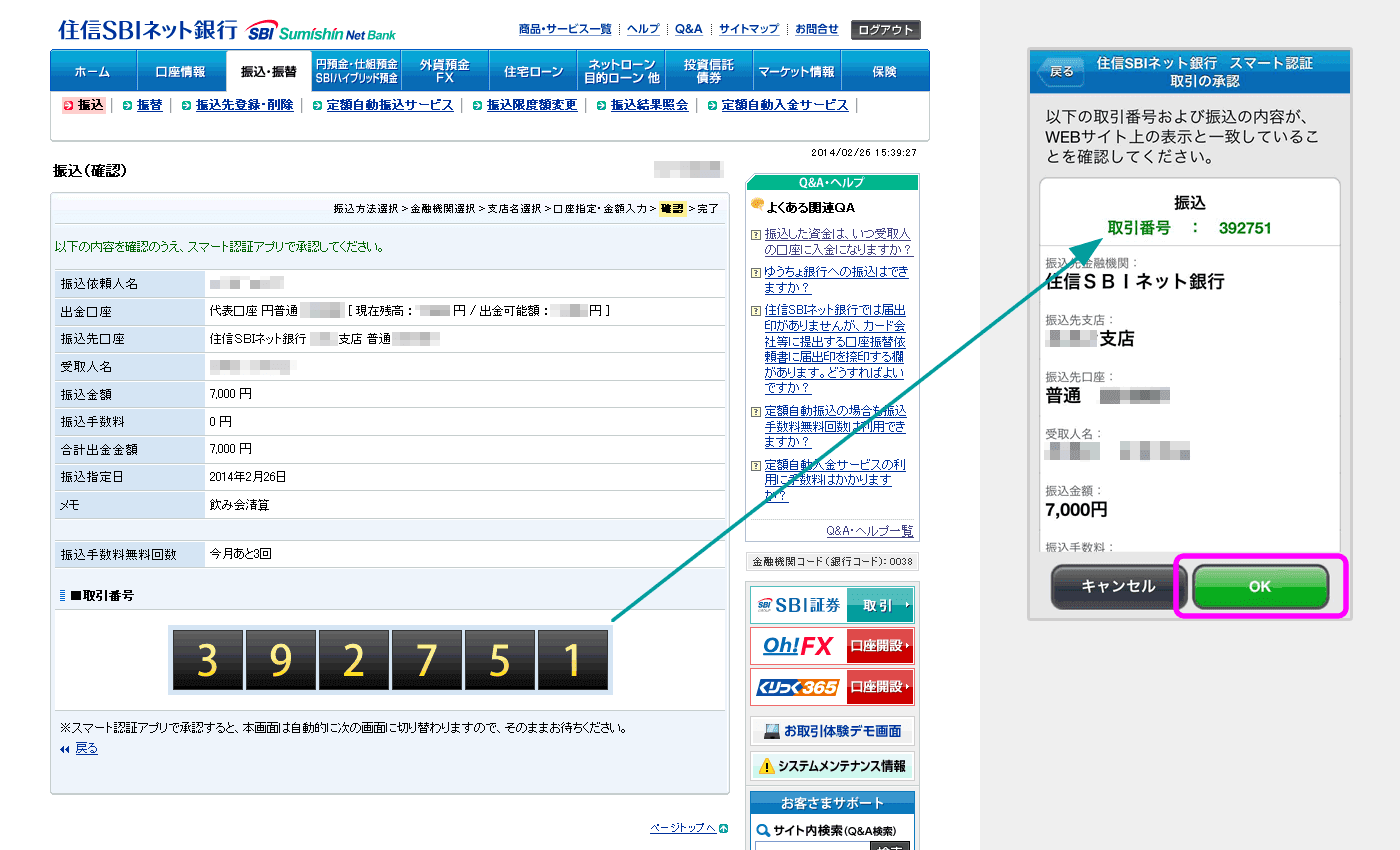Screen dimensions: 1400x850
Task: Open 定額自動振込サービス submenu link
Action: (x=389, y=105)
